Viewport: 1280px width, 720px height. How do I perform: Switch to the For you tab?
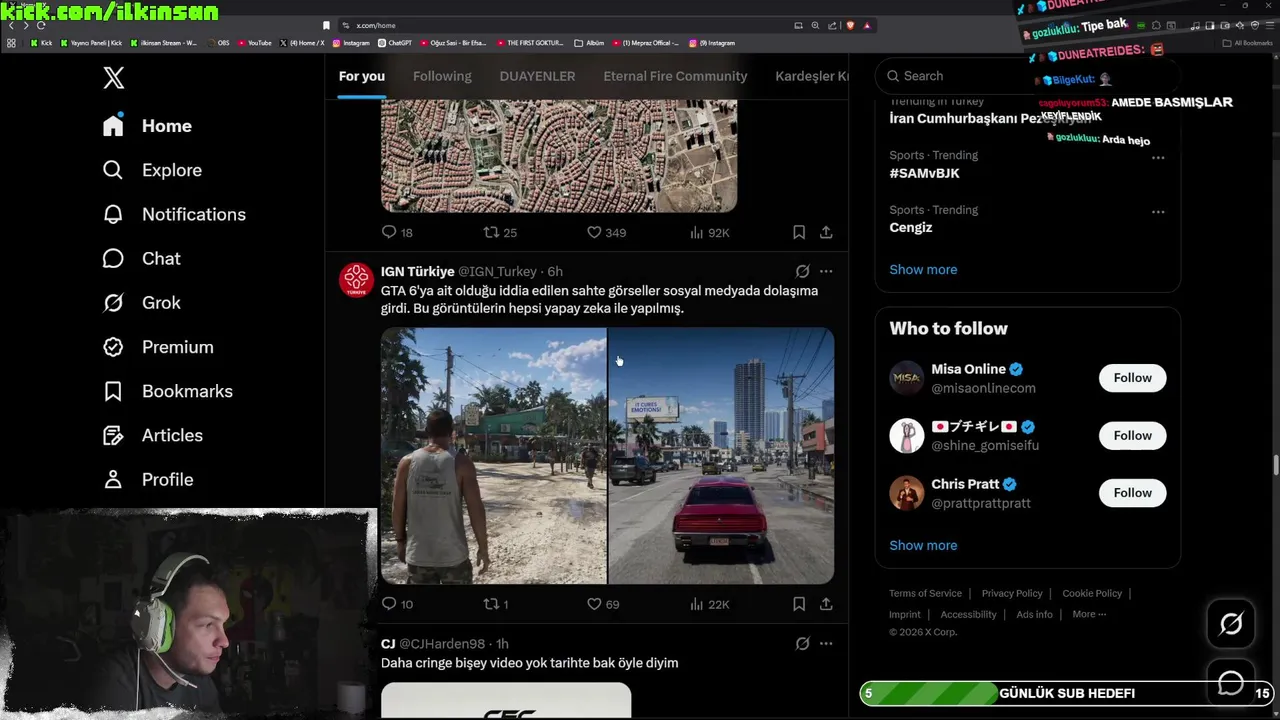361,76
